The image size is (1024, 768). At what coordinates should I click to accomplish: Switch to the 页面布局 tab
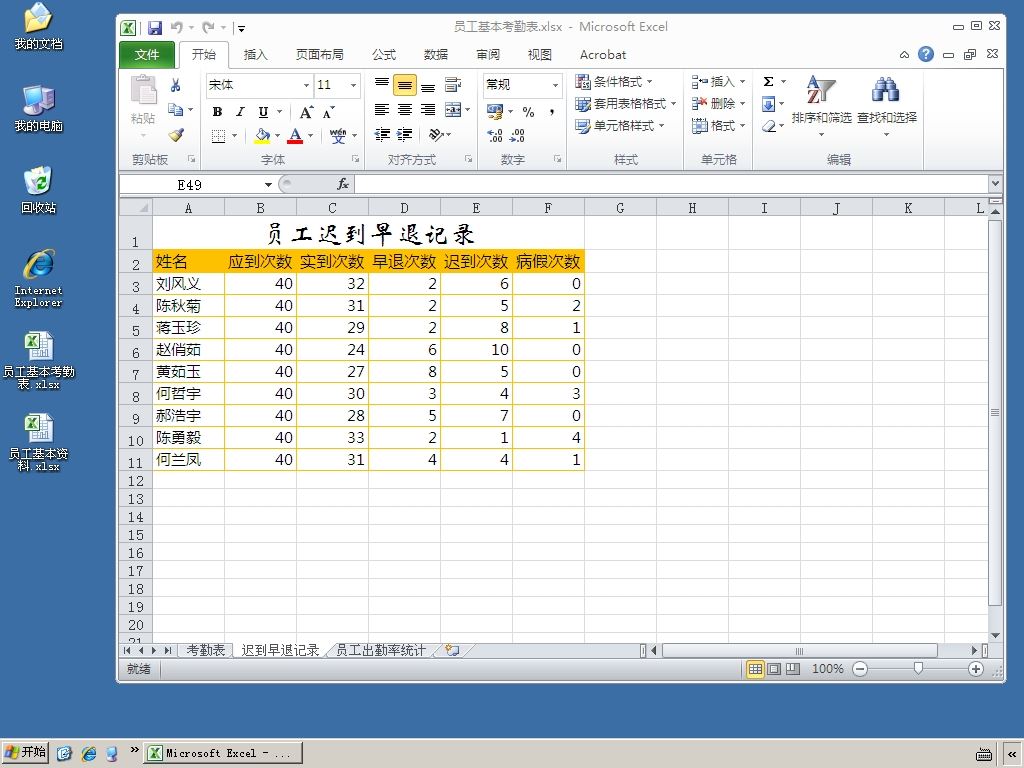click(x=319, y=55)
